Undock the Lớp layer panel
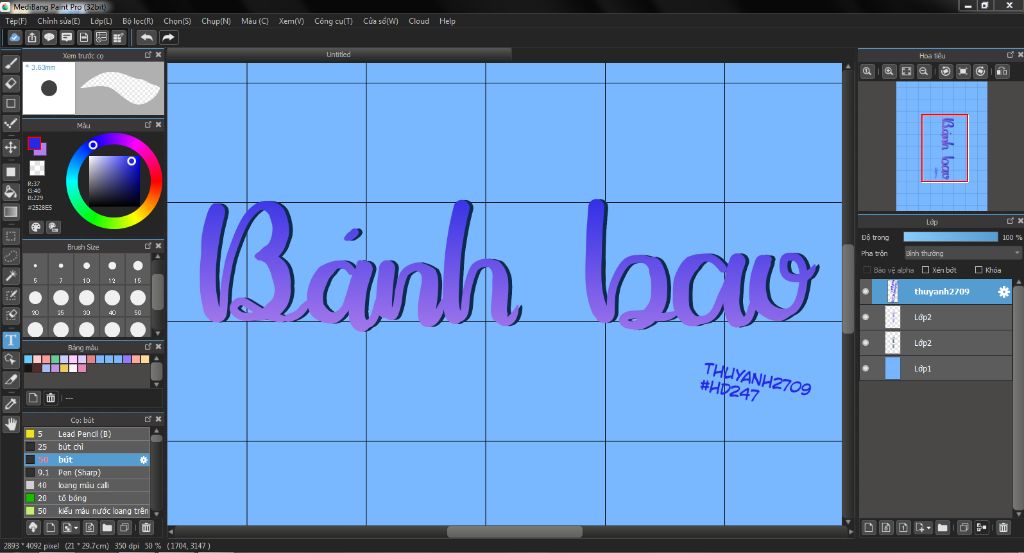Viewport: 1024px width, 553px height. pyautogui.click(x=1010, y=221)
